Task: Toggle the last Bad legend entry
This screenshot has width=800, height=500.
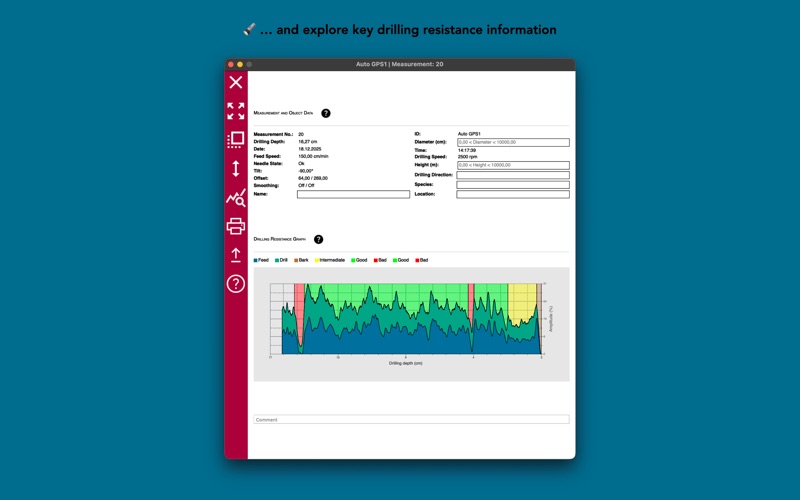Action: coord(421,260)
